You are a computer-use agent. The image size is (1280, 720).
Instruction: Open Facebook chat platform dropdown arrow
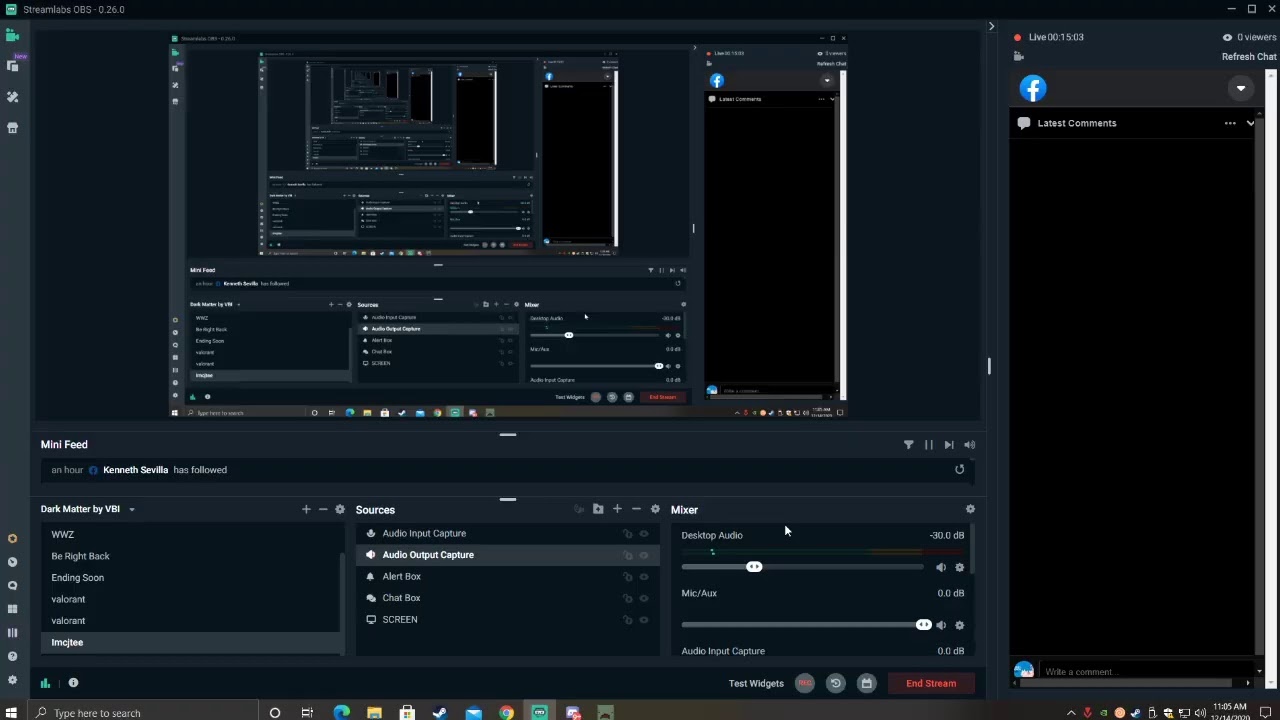tap(1241, 88)
